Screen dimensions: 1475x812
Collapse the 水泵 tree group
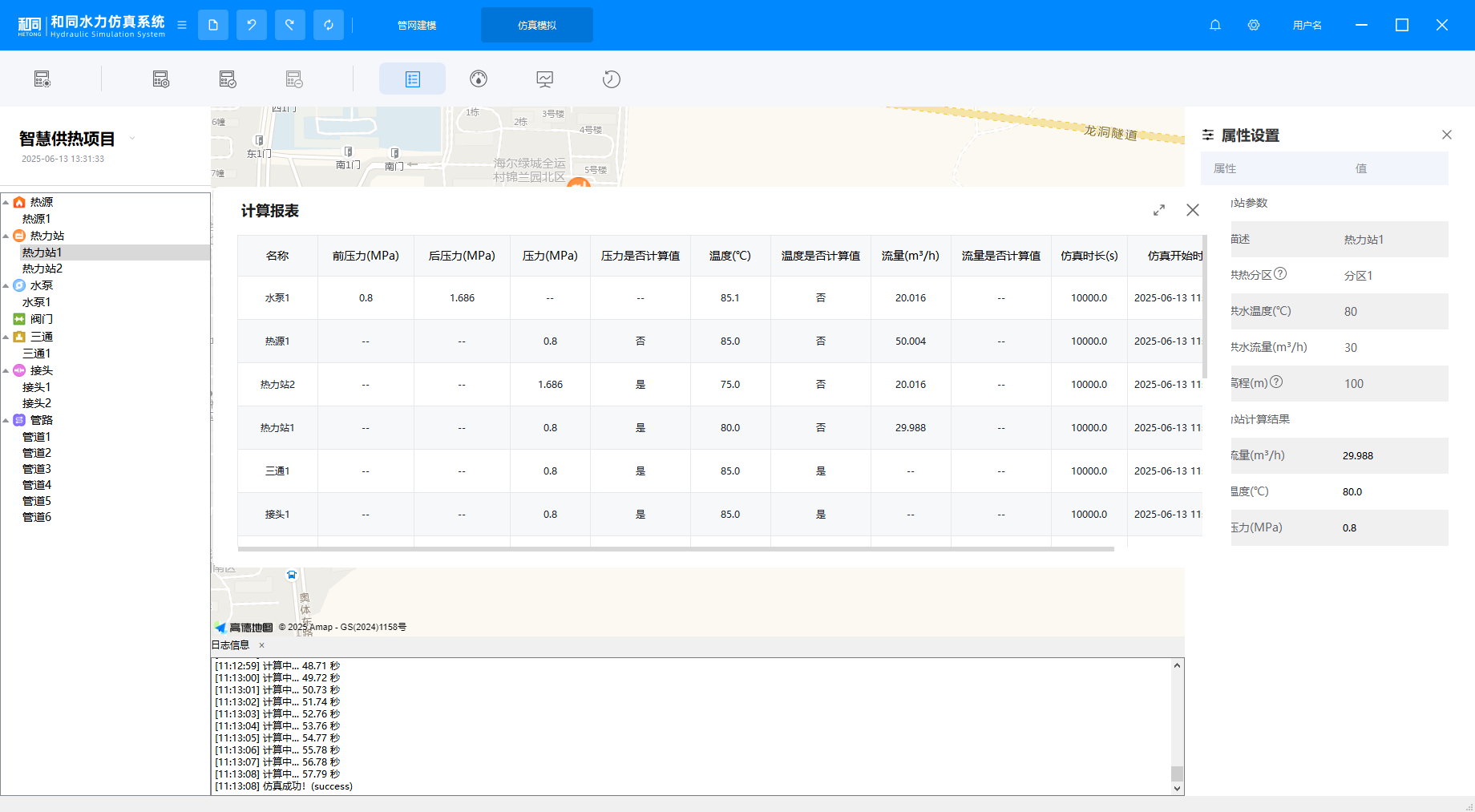click(x=6, y=286)
